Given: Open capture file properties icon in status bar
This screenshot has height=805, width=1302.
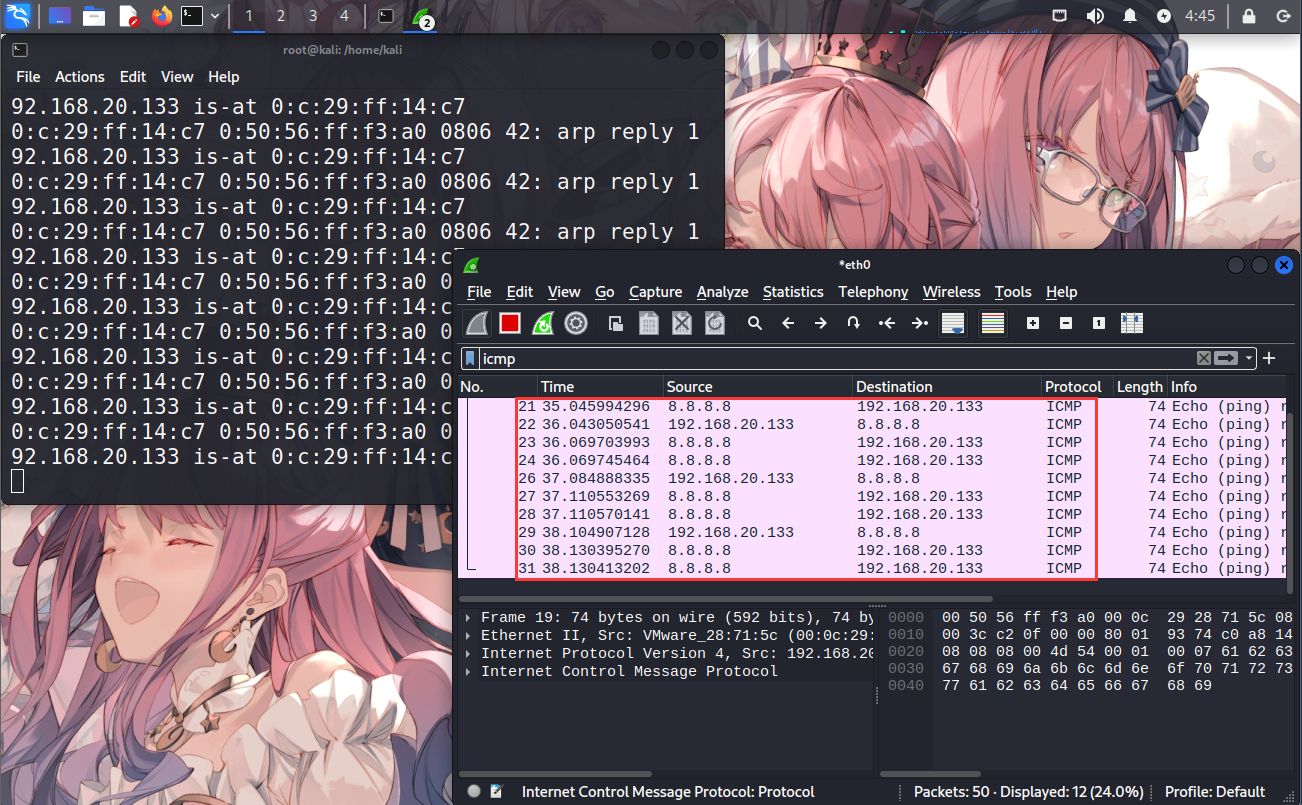Looking at the screenshot, I should [x=497, y=792].
